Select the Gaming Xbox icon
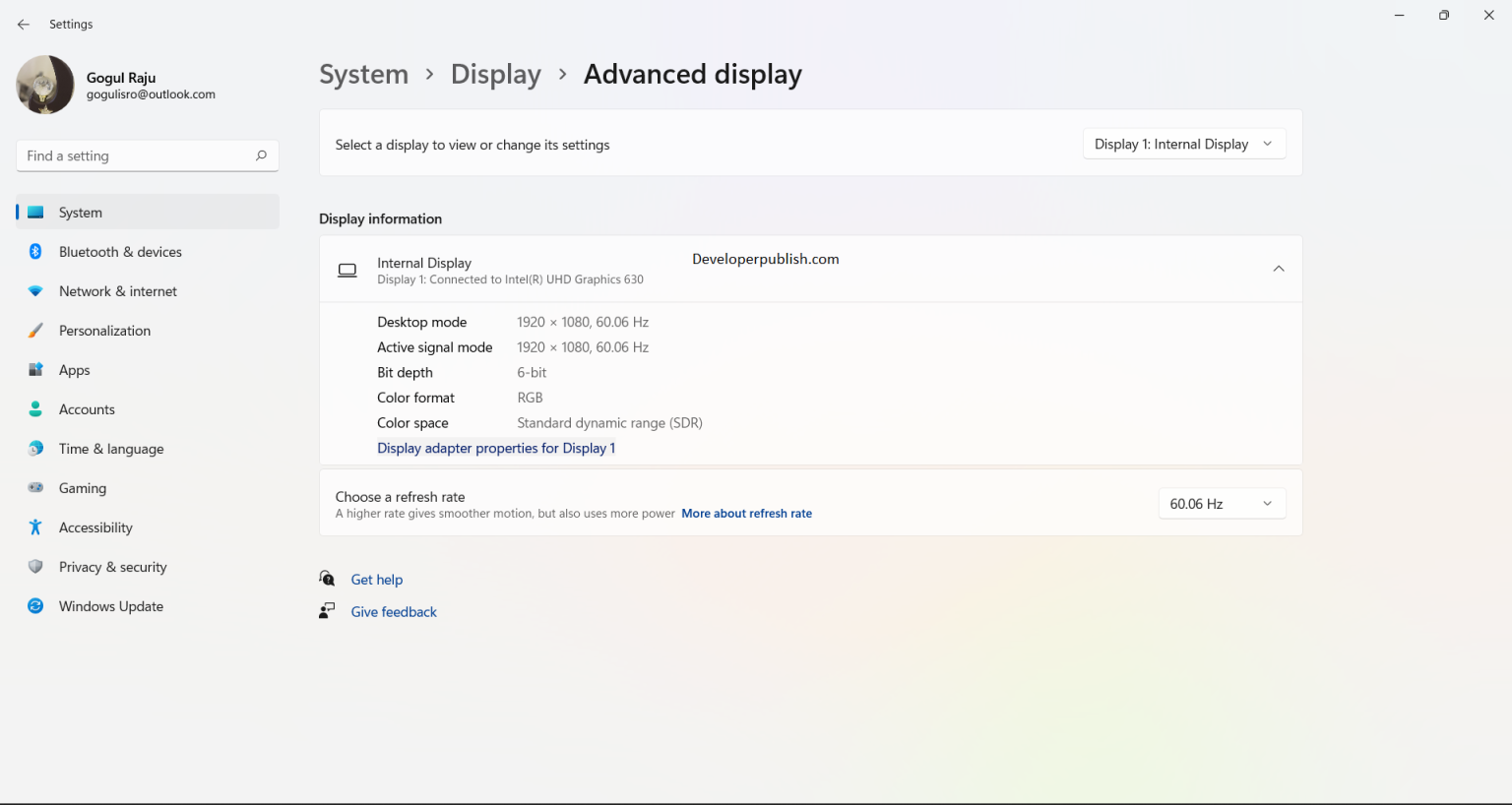 35,488
